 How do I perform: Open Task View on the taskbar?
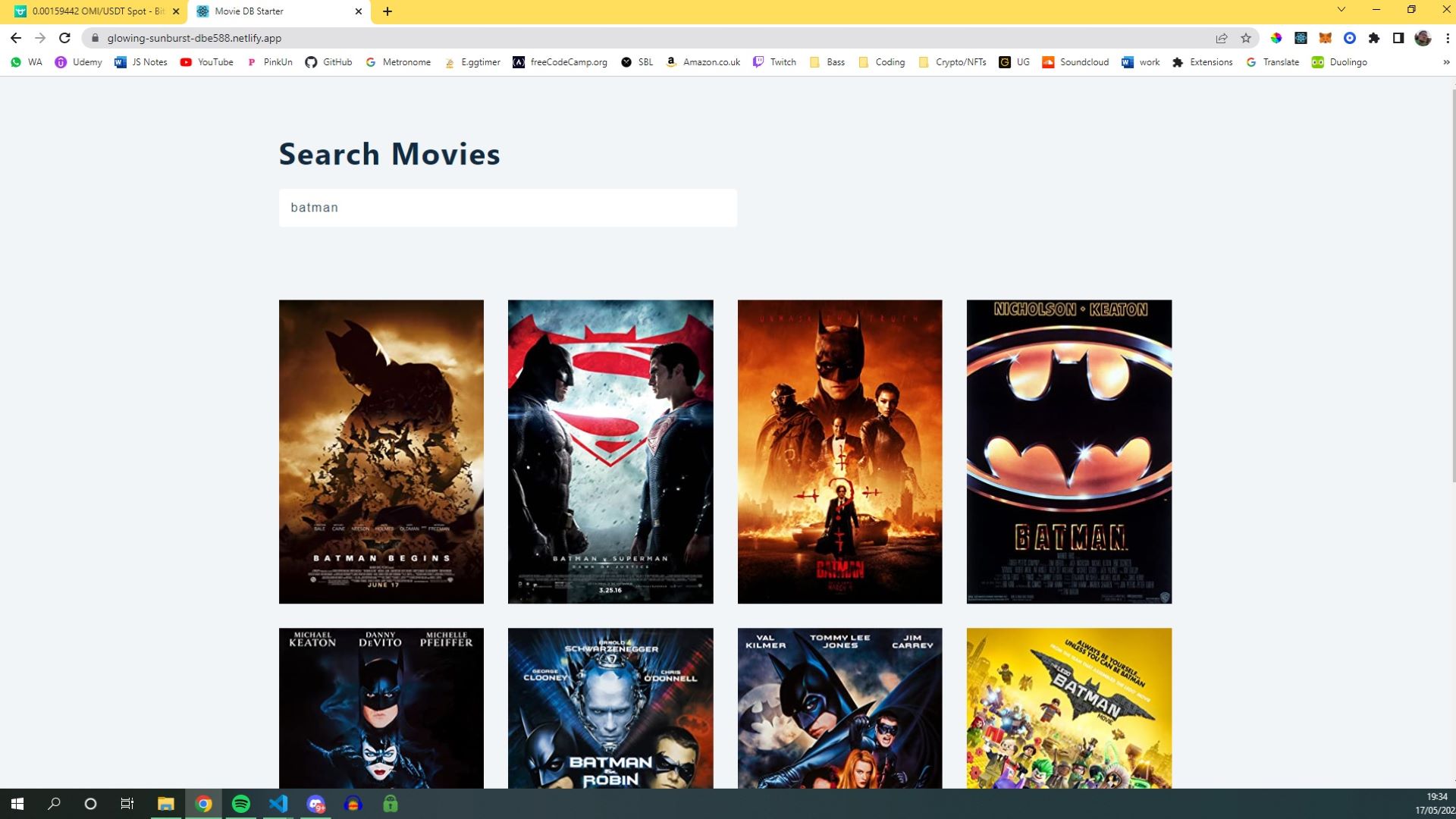127,804
